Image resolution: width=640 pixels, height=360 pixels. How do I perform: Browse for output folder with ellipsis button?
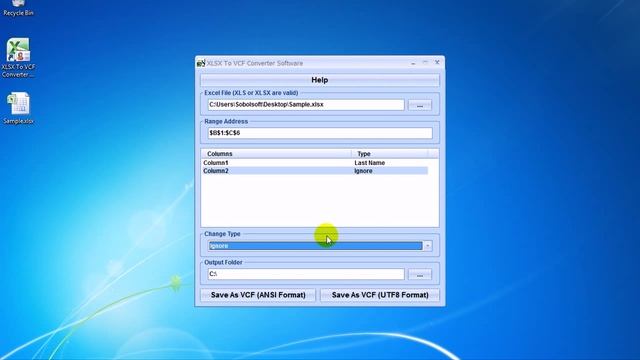420,274
